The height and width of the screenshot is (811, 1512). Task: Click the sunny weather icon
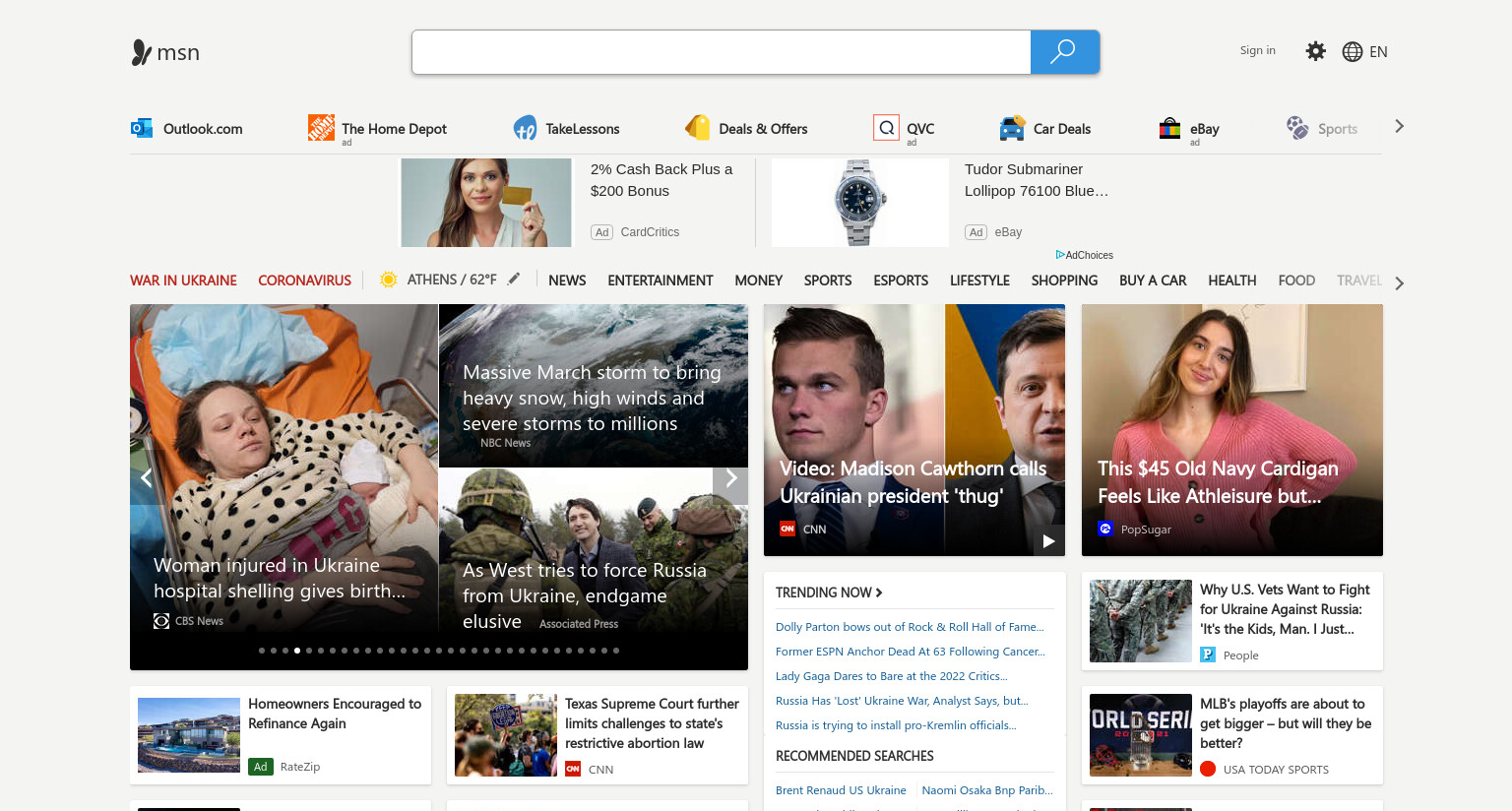pos(389,280)
